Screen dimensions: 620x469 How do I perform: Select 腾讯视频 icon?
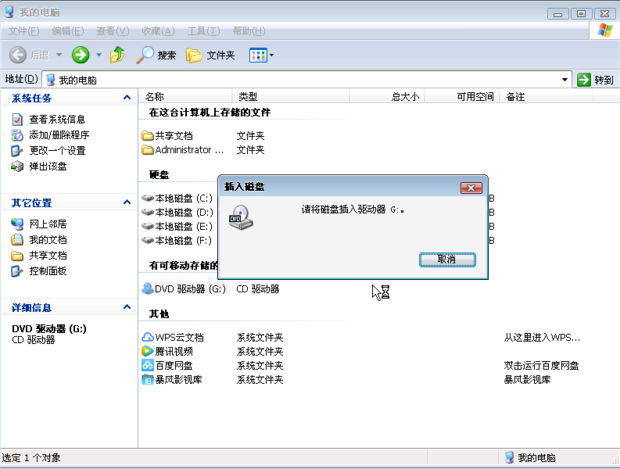[147, 351]
